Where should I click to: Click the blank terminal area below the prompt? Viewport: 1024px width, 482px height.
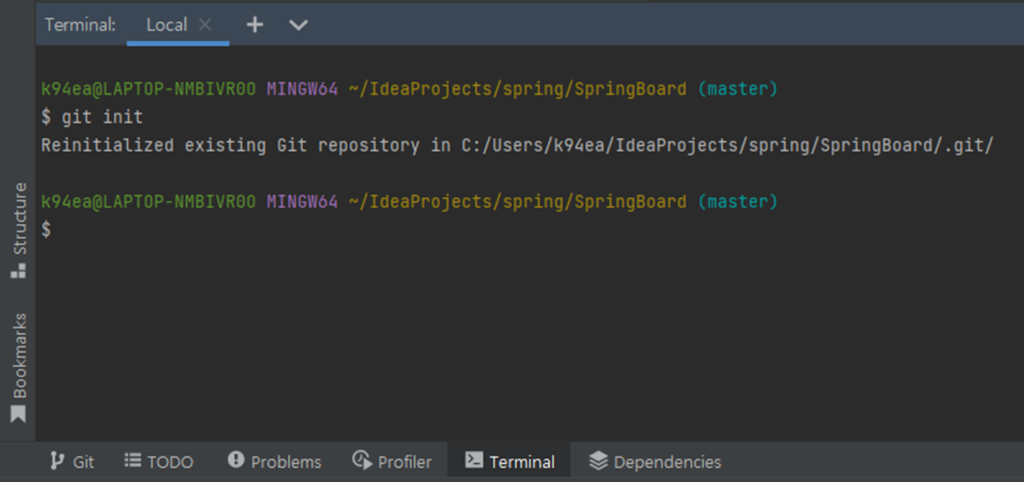500,340
